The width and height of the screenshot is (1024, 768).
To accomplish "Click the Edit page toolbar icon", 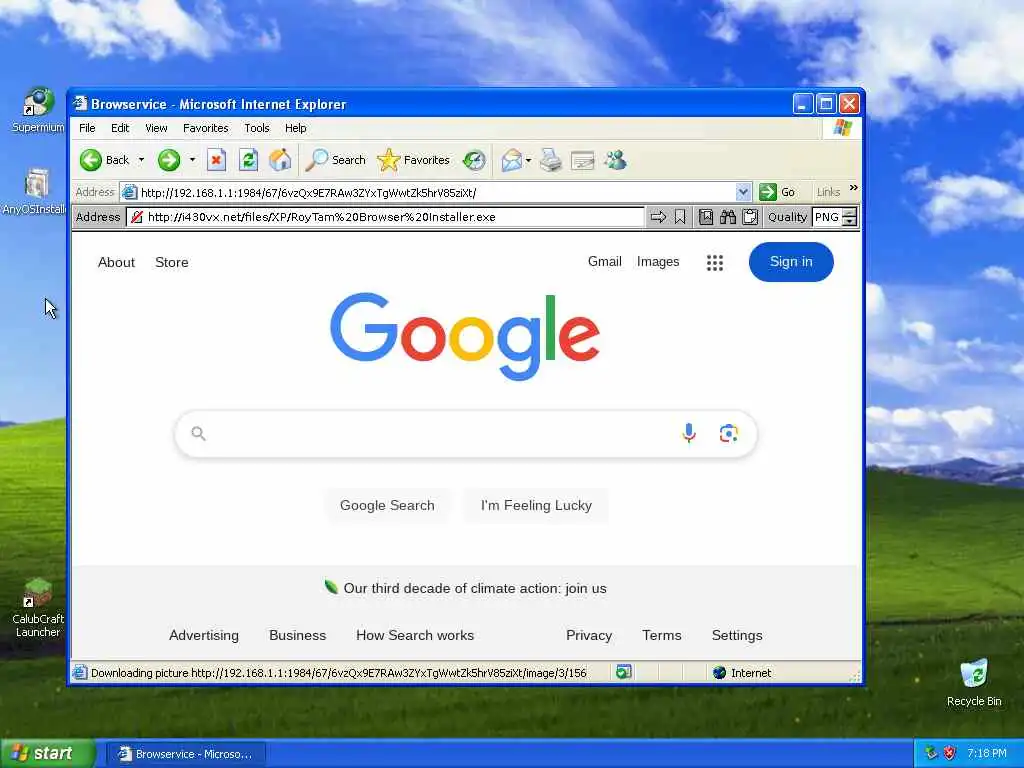I will pyautogui.click(x=583, y=160).
